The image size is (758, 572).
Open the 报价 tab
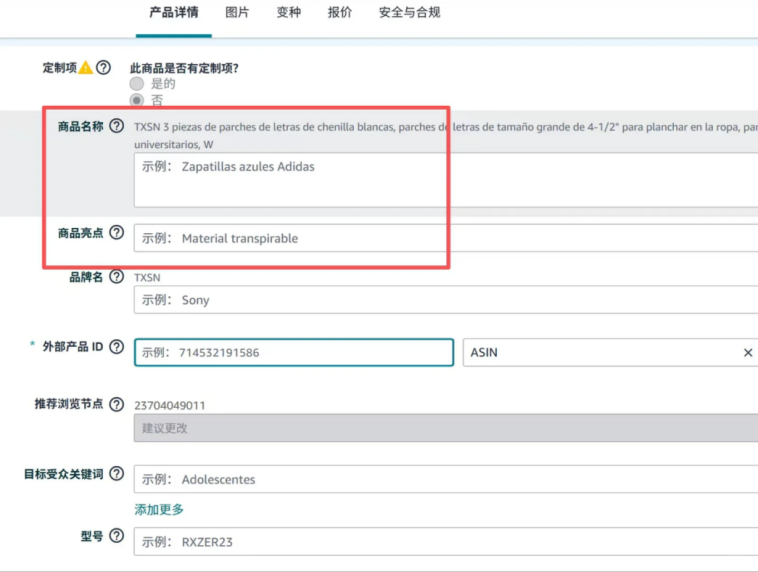340,13
